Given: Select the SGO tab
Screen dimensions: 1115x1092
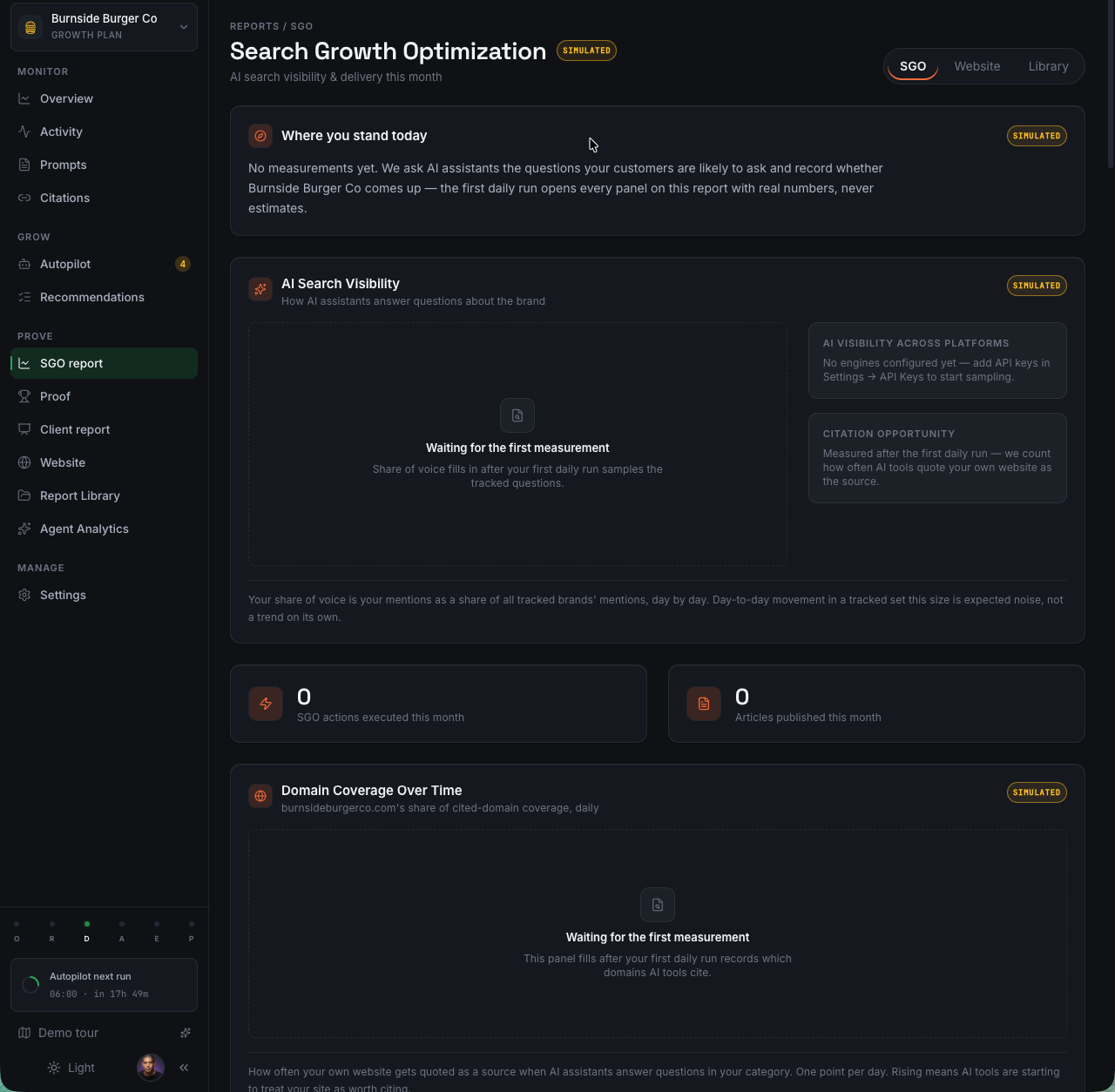Looking at the screenshot, I should tap(913, 66).
